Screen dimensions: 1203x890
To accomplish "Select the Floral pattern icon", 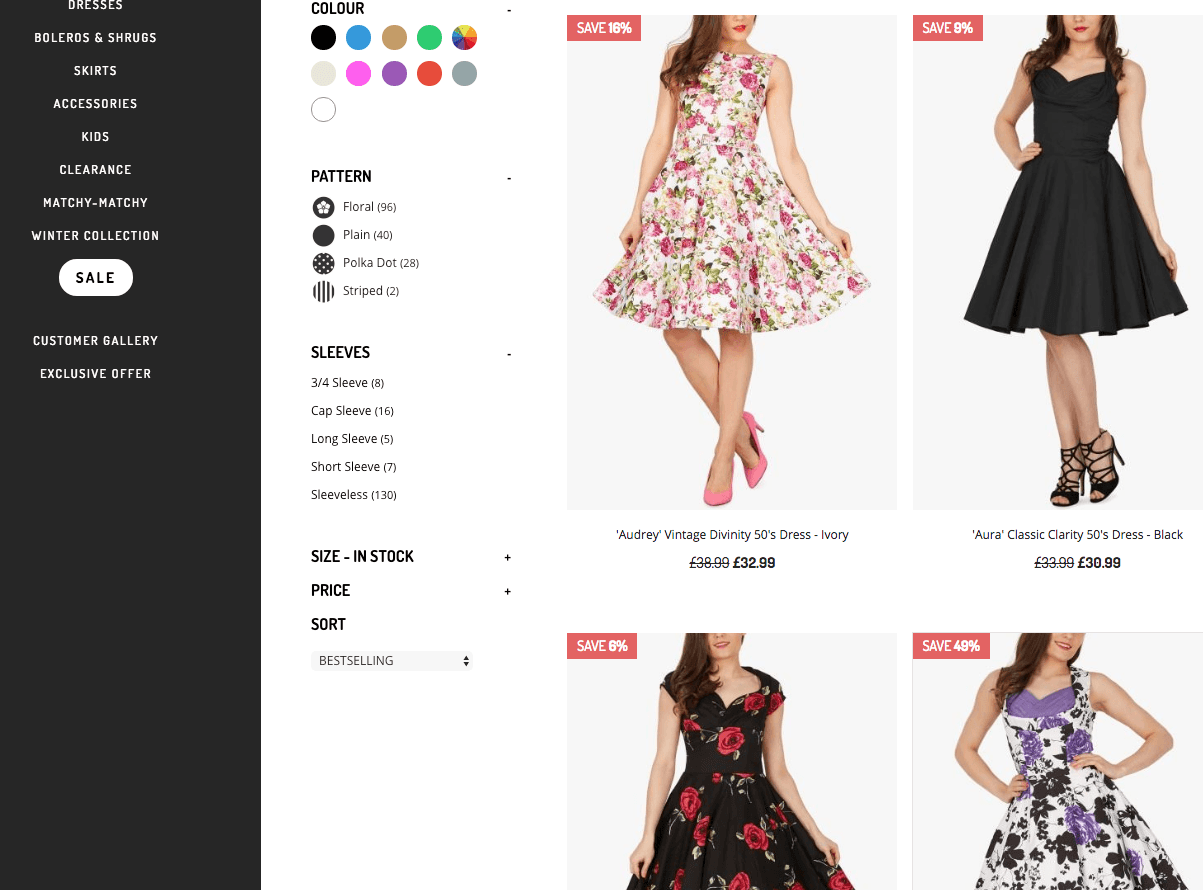I will point(323,207).
